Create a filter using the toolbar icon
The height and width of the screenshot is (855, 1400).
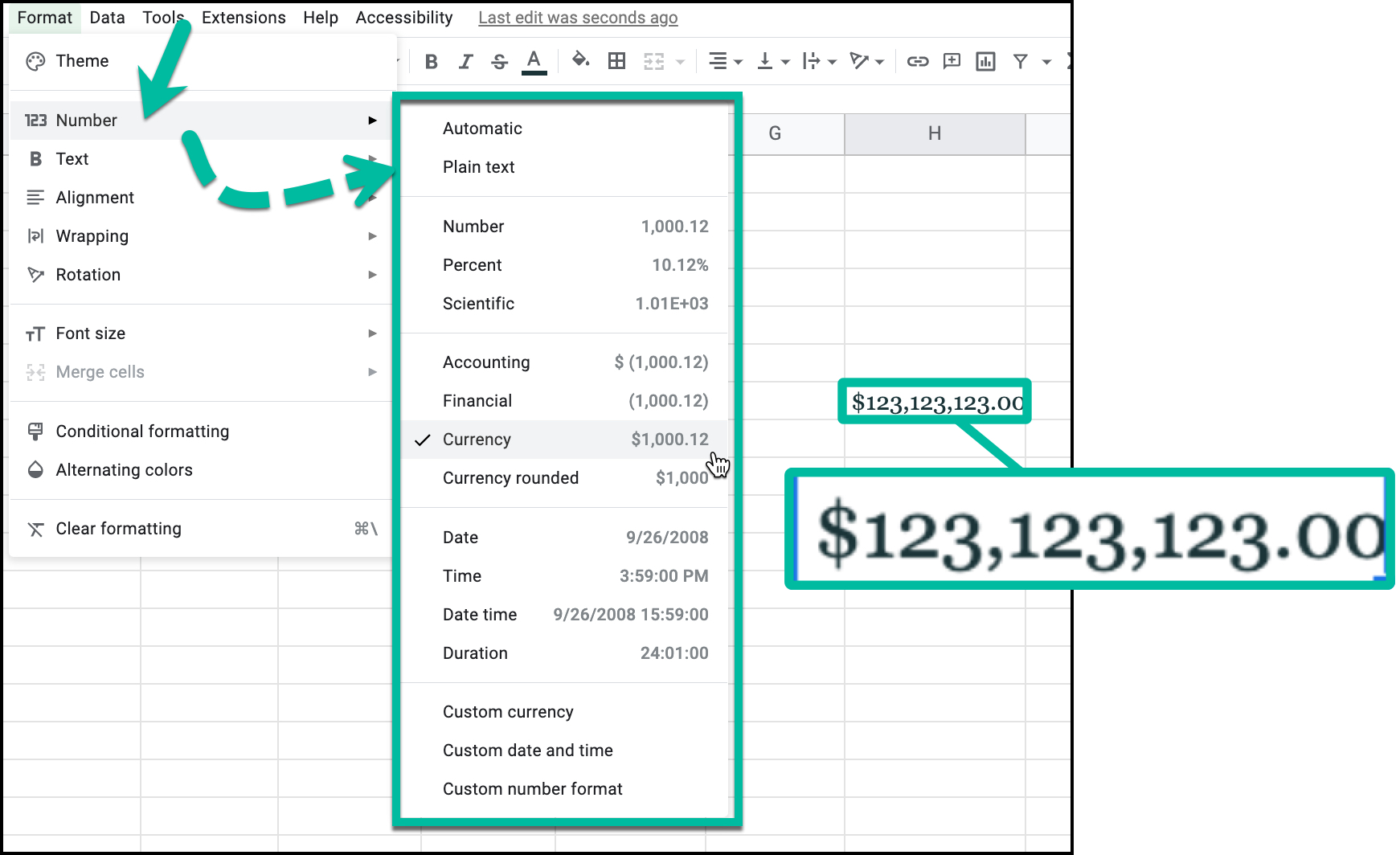[x=1020, y=60]
